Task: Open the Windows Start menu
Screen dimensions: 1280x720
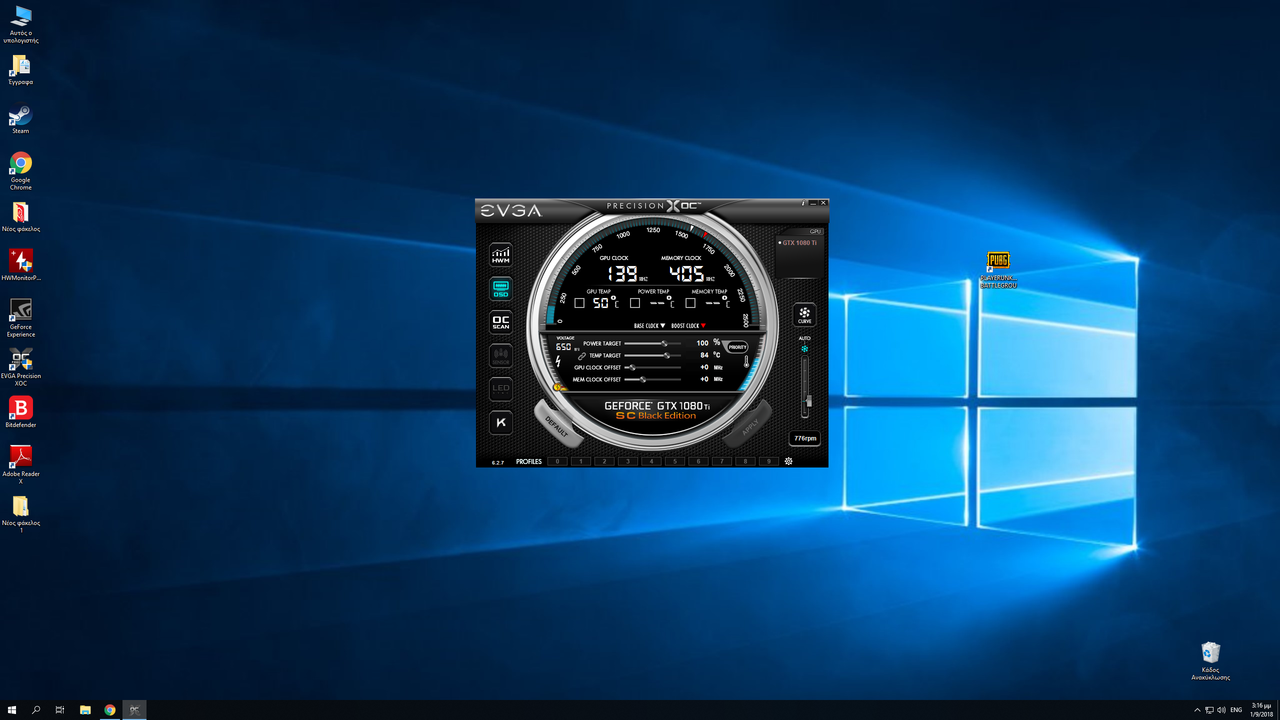Action: point(12,710)
